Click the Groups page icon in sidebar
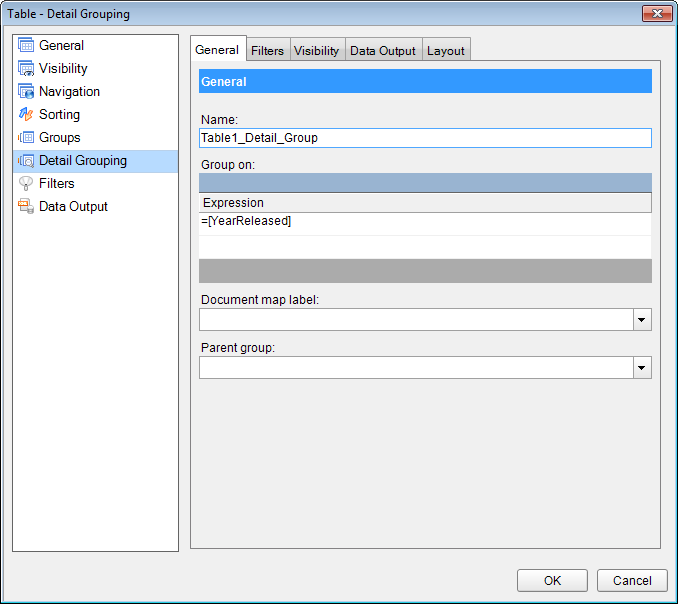The image size is (678, 604). (x=26, y=137)
